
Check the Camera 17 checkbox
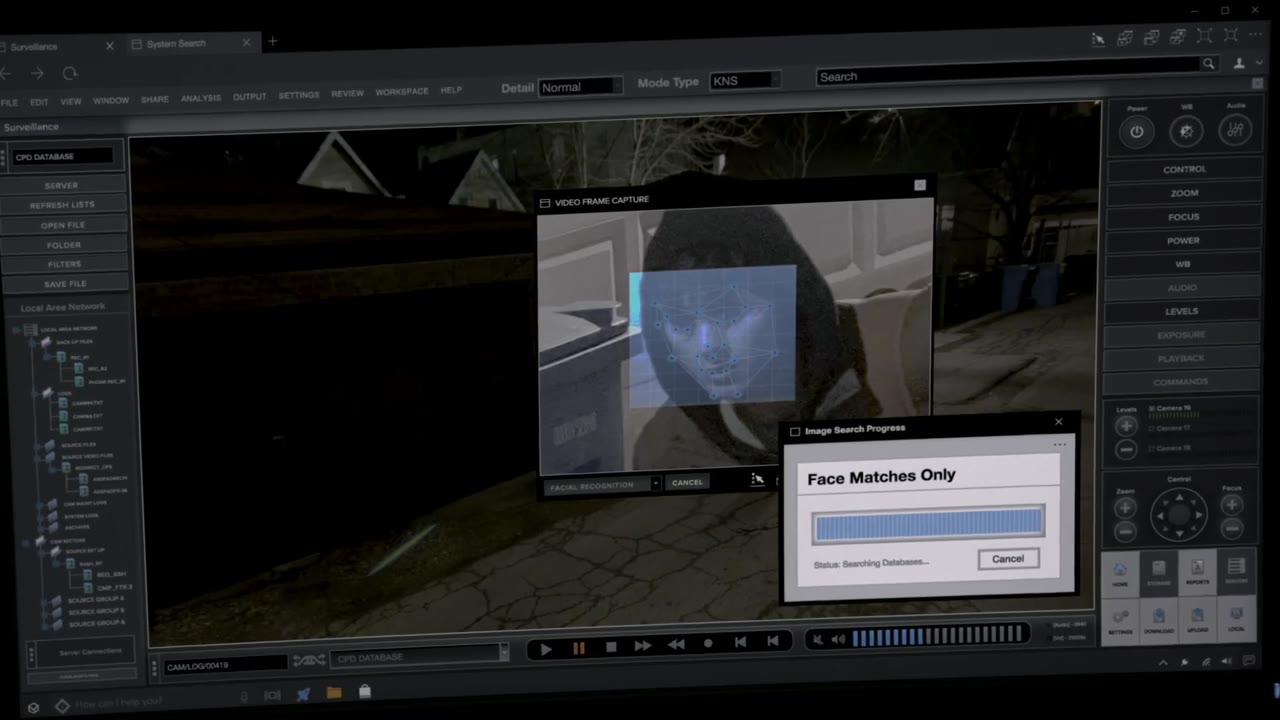1152,428
